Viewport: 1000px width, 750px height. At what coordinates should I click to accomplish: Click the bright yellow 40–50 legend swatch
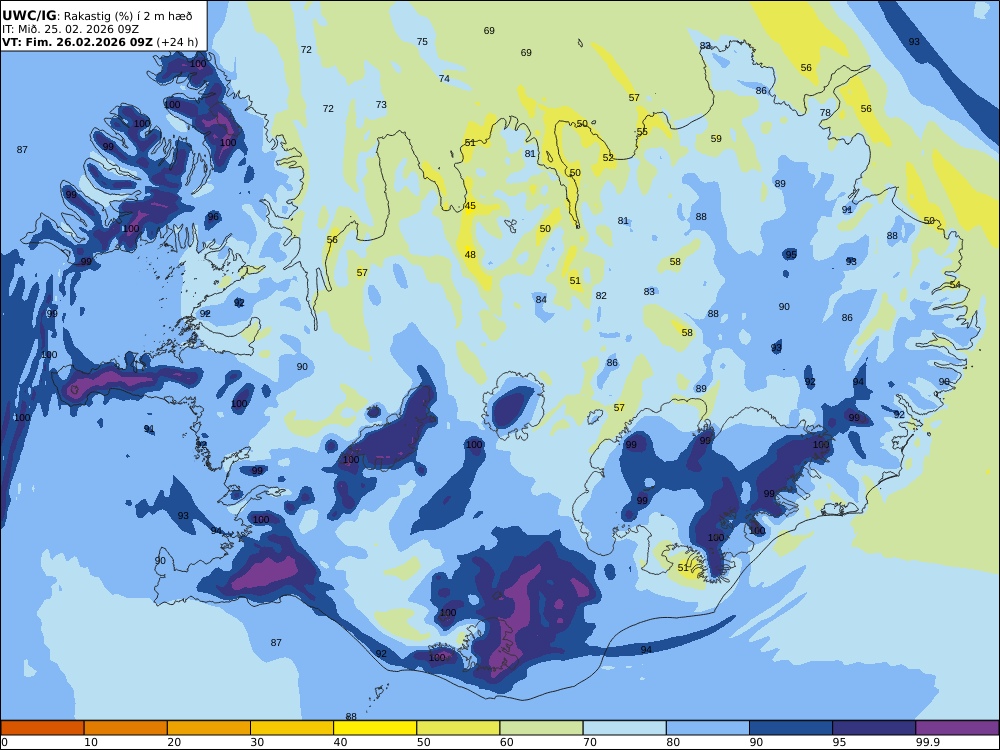coord(375,728)
